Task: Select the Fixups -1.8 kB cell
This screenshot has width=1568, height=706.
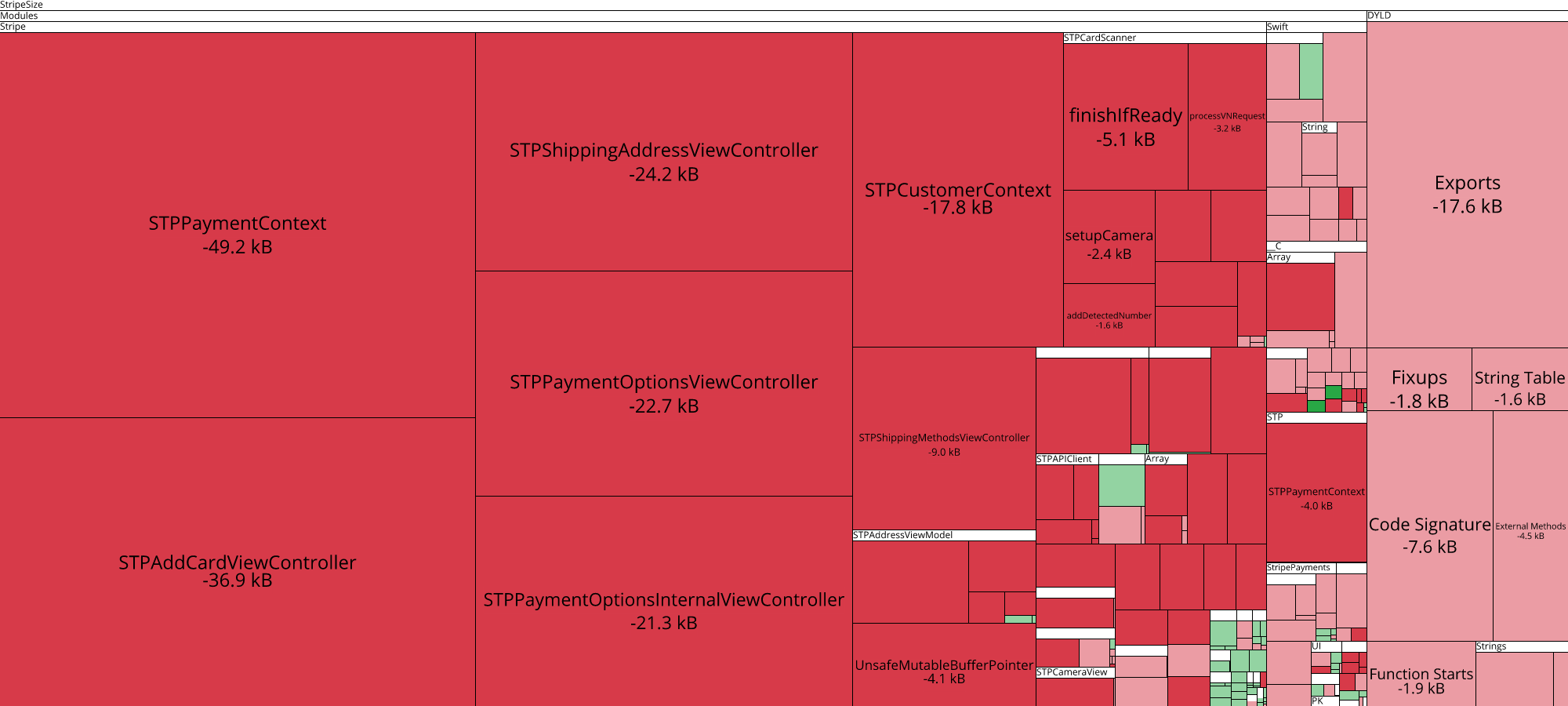Action: click(1419, 380)
